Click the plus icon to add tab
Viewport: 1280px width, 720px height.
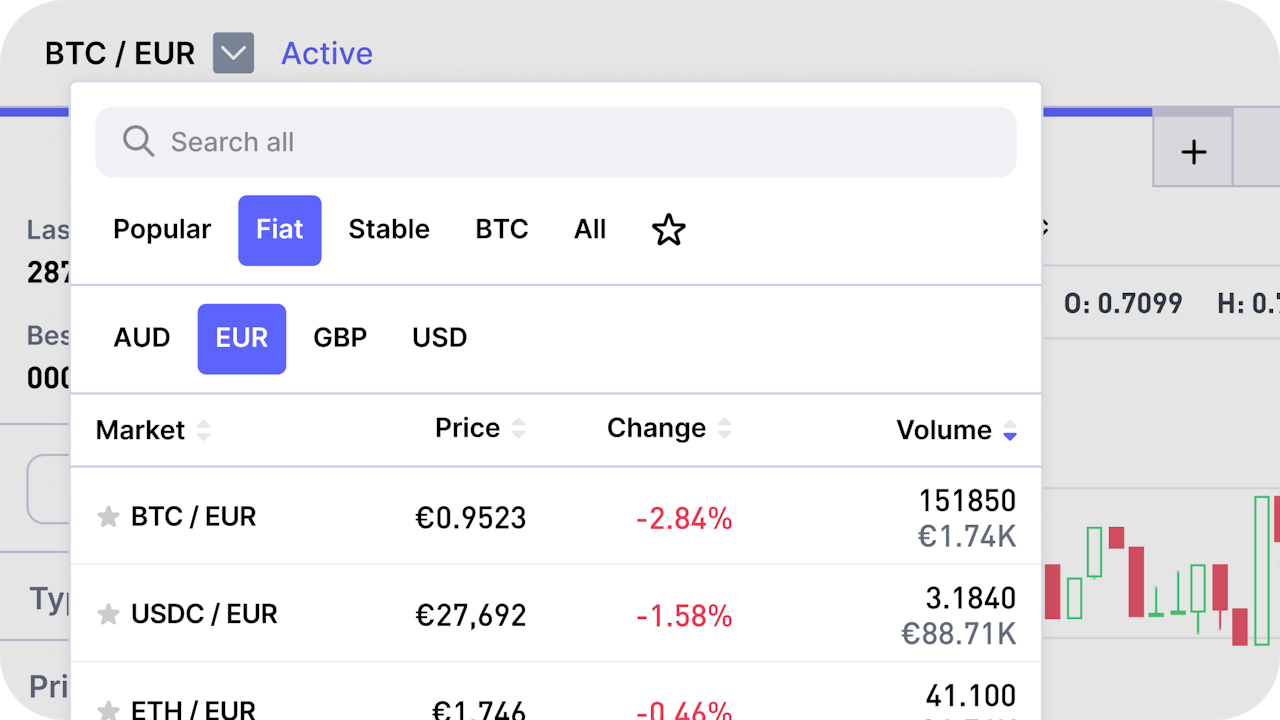(1193, 152)
